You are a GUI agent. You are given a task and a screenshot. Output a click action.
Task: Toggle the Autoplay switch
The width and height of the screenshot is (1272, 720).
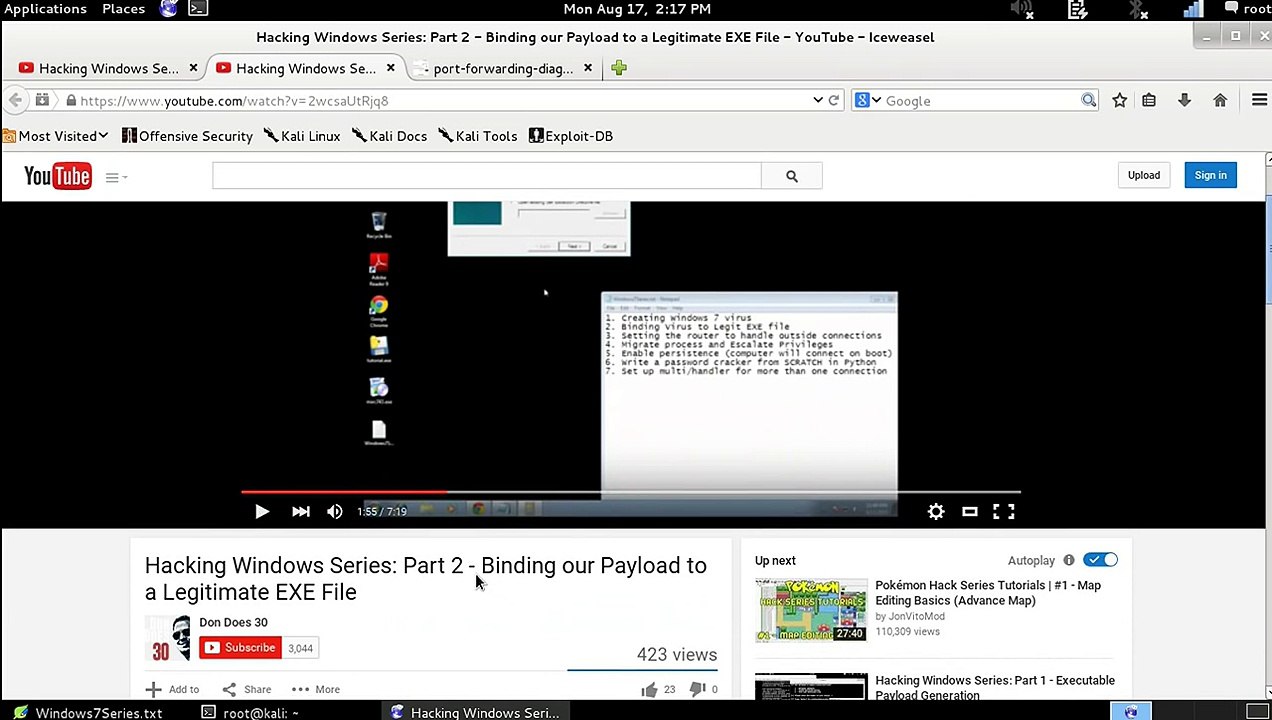(1100, 560)
